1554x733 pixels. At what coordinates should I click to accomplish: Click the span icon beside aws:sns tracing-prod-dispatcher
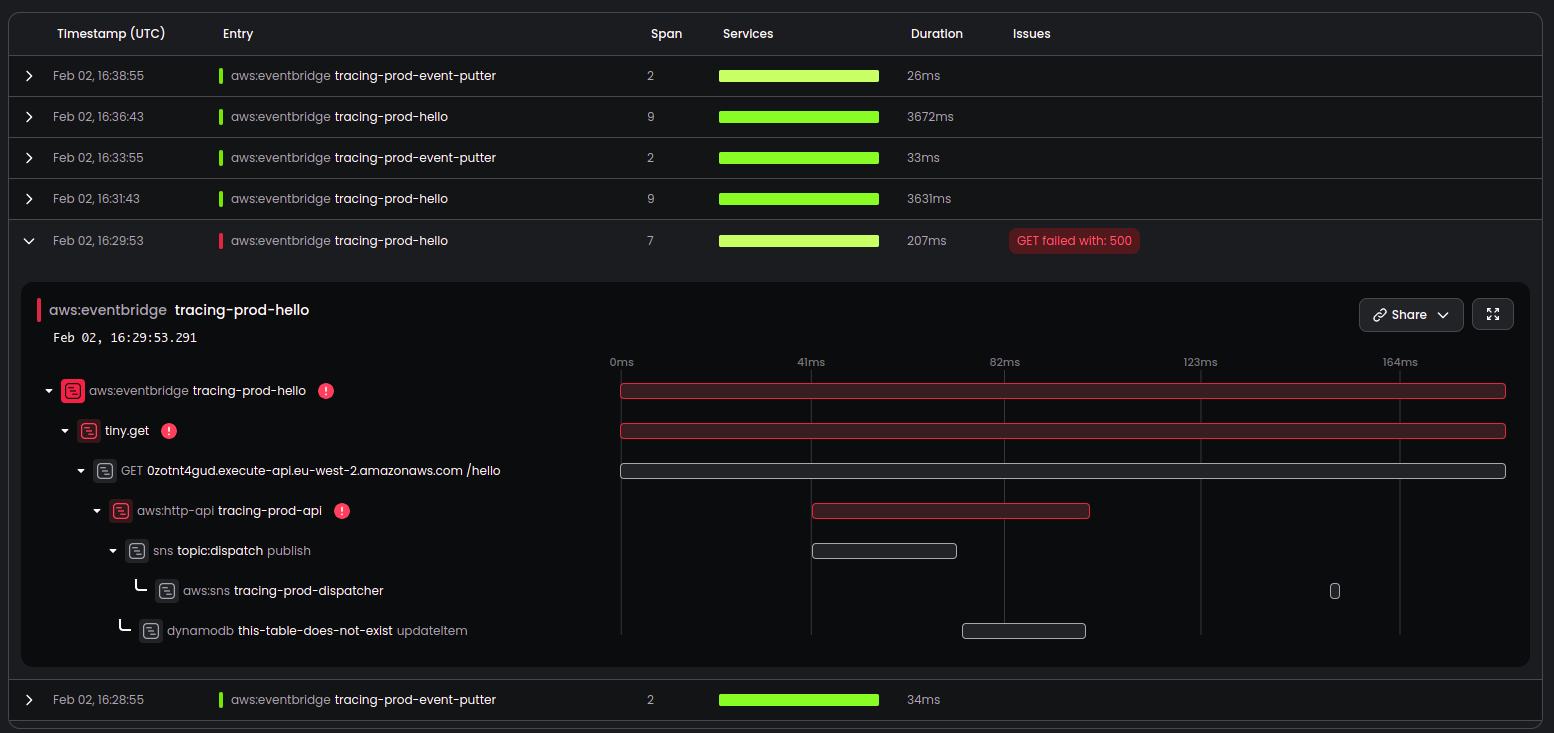pos(167,591)
